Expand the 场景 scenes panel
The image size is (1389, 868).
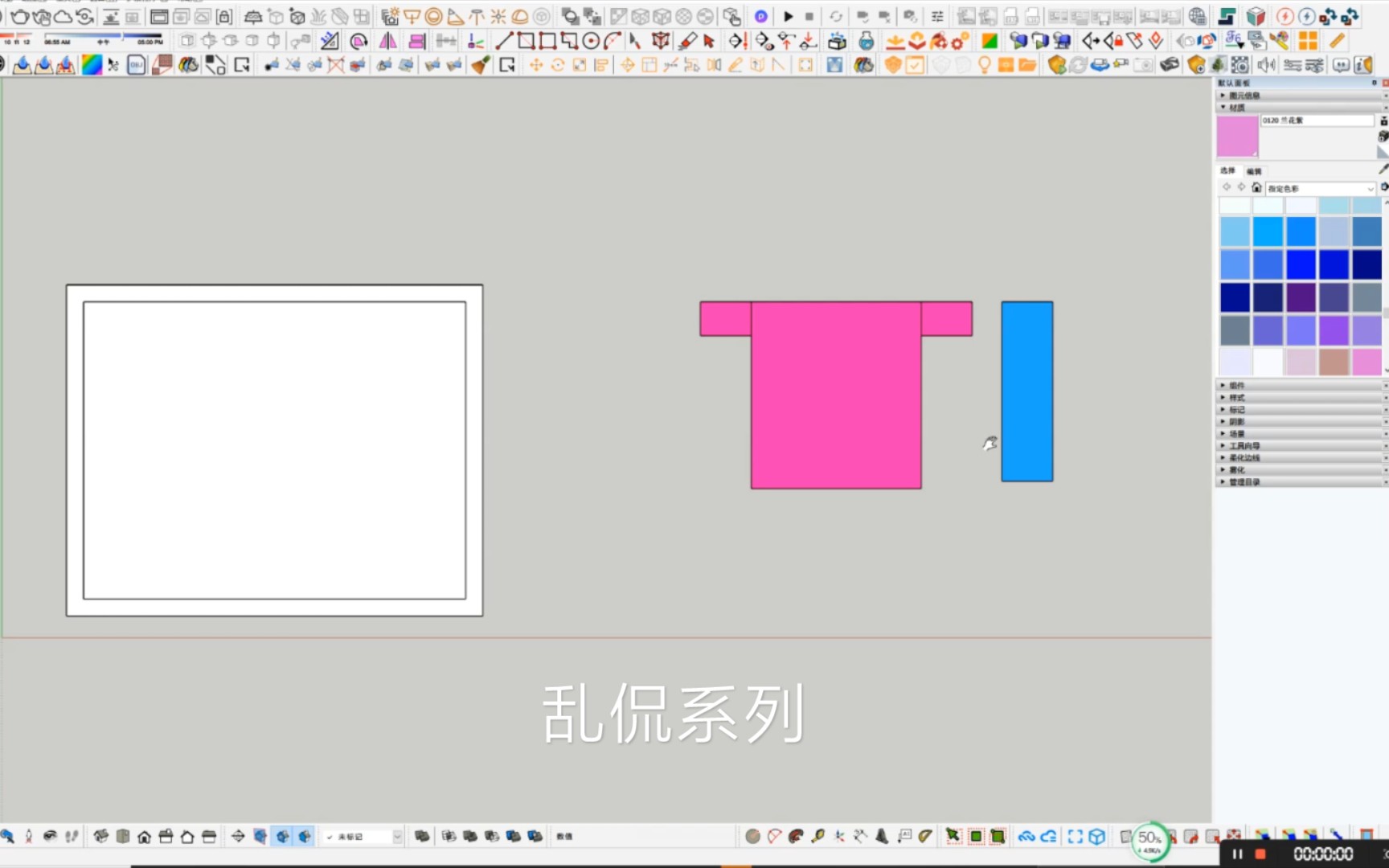pyautogui.click(x=1301, y=434)
